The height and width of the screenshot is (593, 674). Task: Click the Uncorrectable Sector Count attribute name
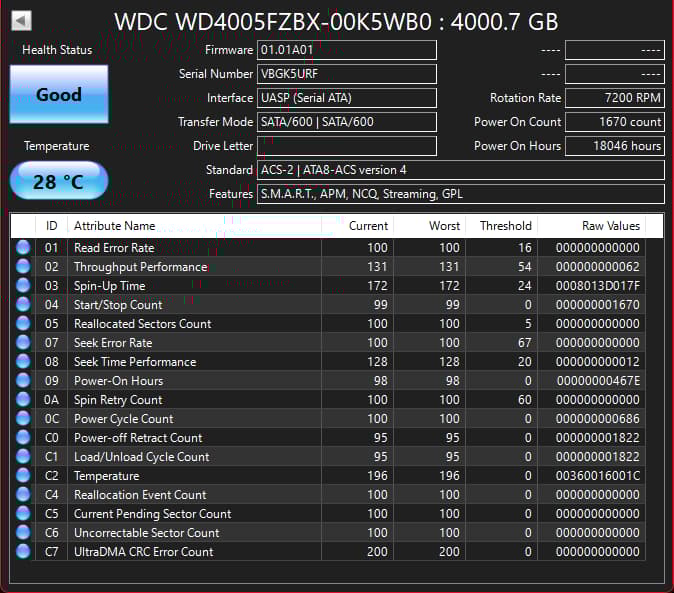(147, 533)
